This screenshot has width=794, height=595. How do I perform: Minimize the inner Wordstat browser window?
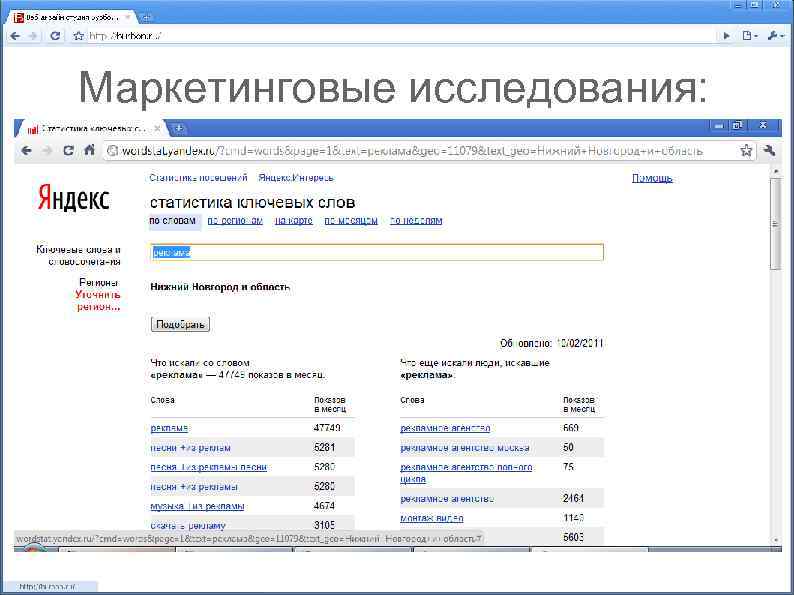pos(719,125)
